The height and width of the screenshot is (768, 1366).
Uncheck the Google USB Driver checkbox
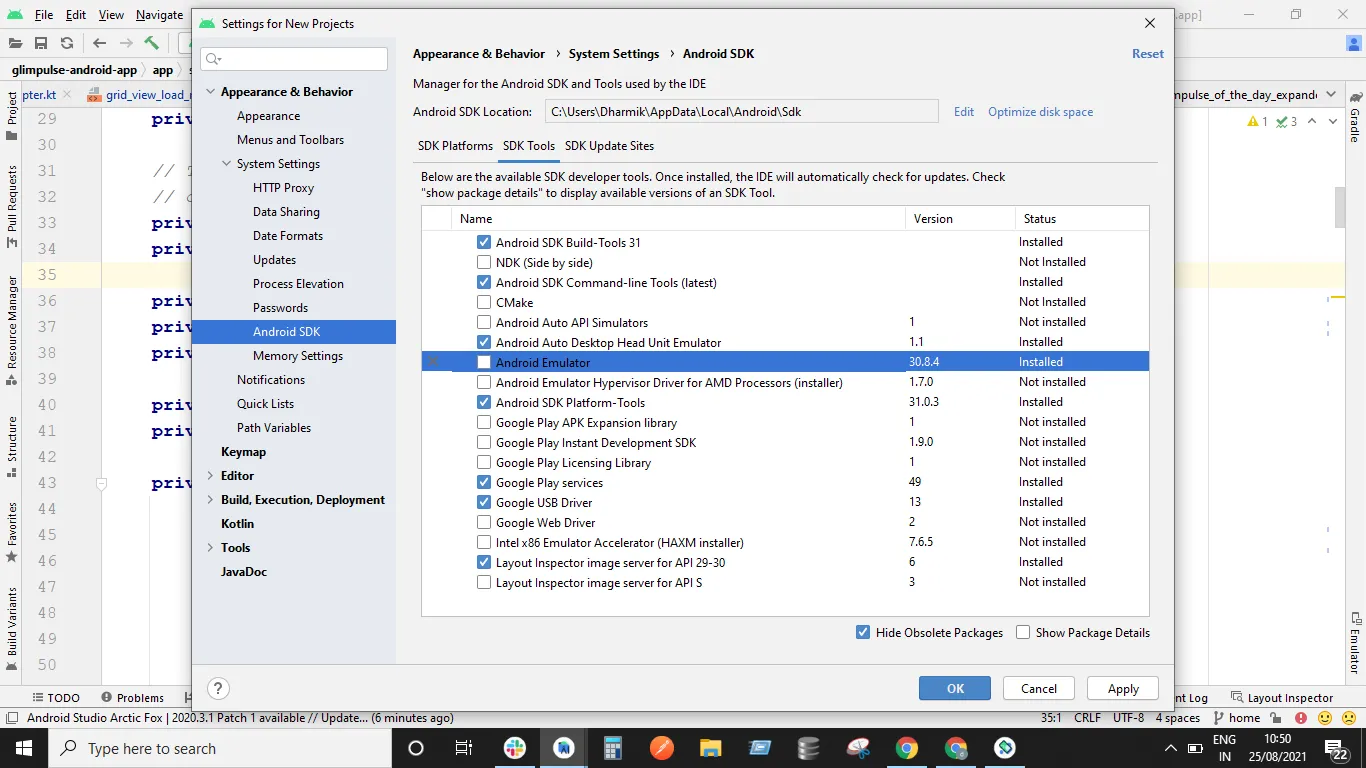click(x=484, y=502)
